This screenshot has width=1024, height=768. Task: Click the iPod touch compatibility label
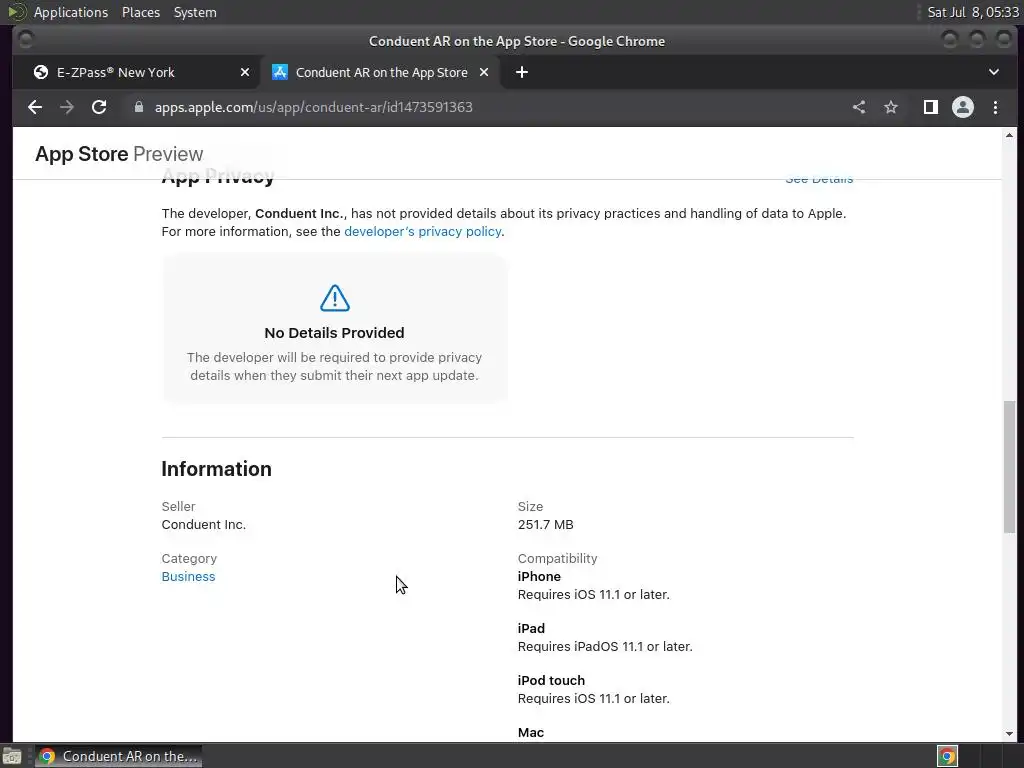pos(551,680)
